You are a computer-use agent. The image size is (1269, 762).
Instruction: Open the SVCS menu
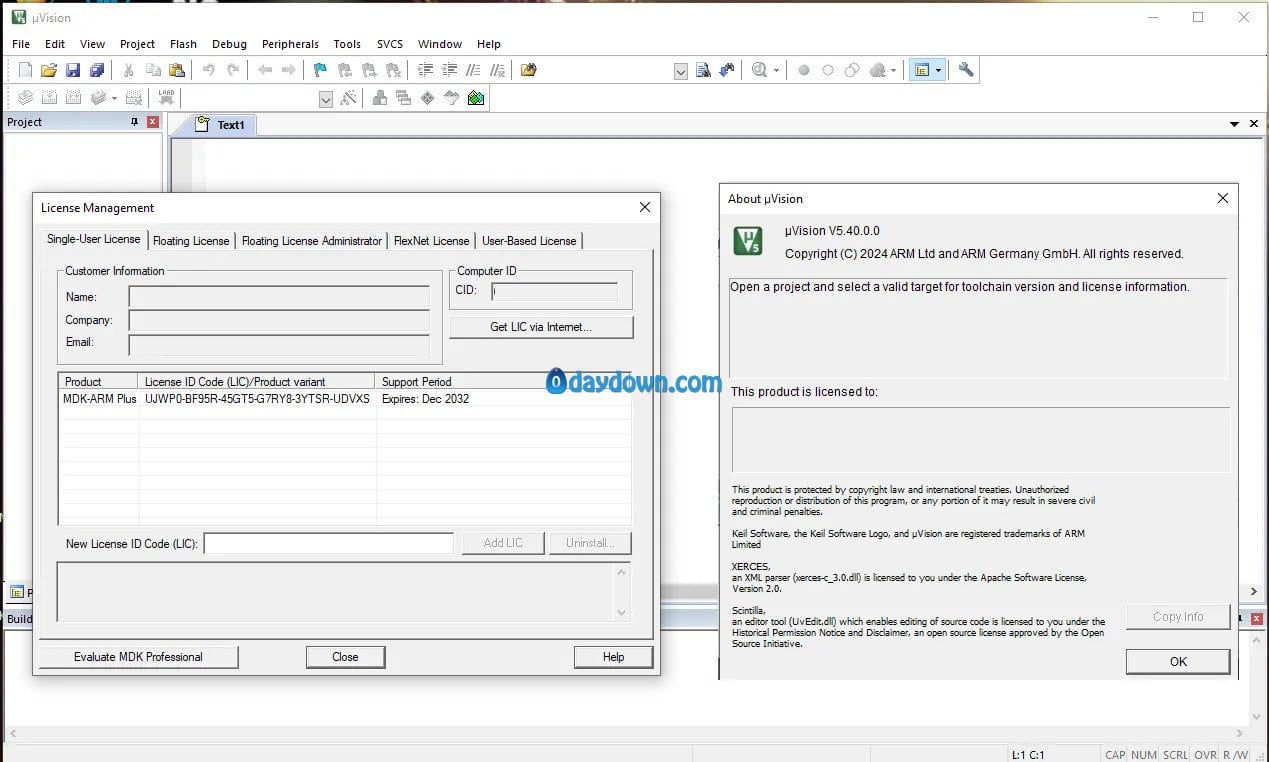390,44
